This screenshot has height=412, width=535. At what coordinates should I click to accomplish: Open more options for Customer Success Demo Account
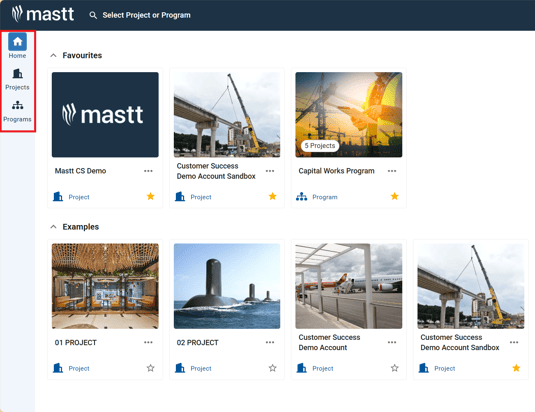[392, 342]
